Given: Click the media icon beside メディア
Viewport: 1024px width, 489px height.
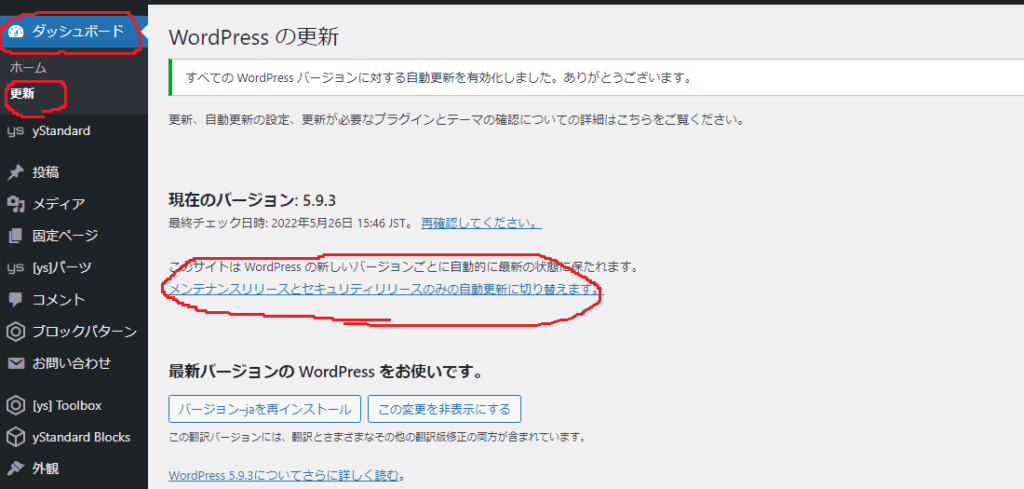Looking at the screenshot, I should tap(16, 204).
